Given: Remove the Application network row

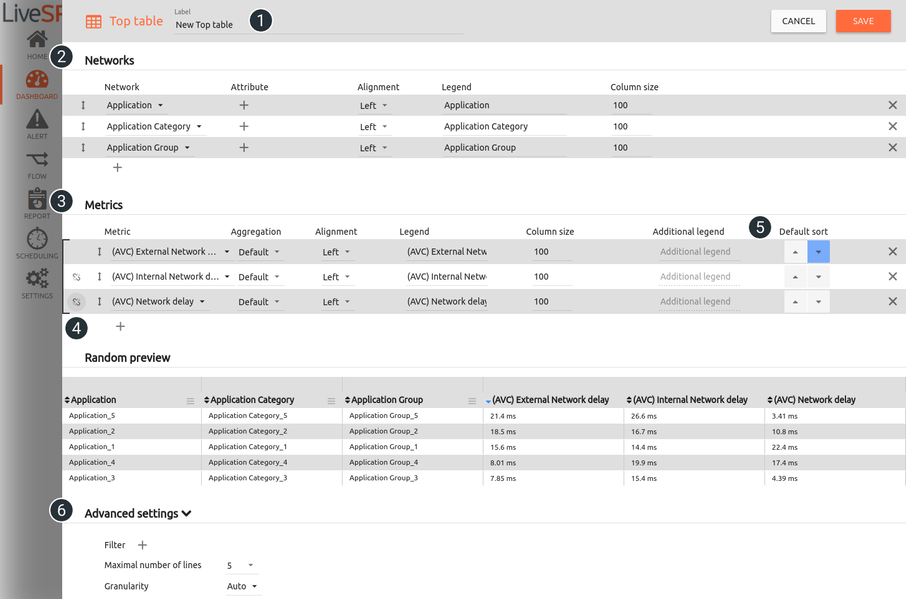Looking at the screenshot, I should point(893,105).
